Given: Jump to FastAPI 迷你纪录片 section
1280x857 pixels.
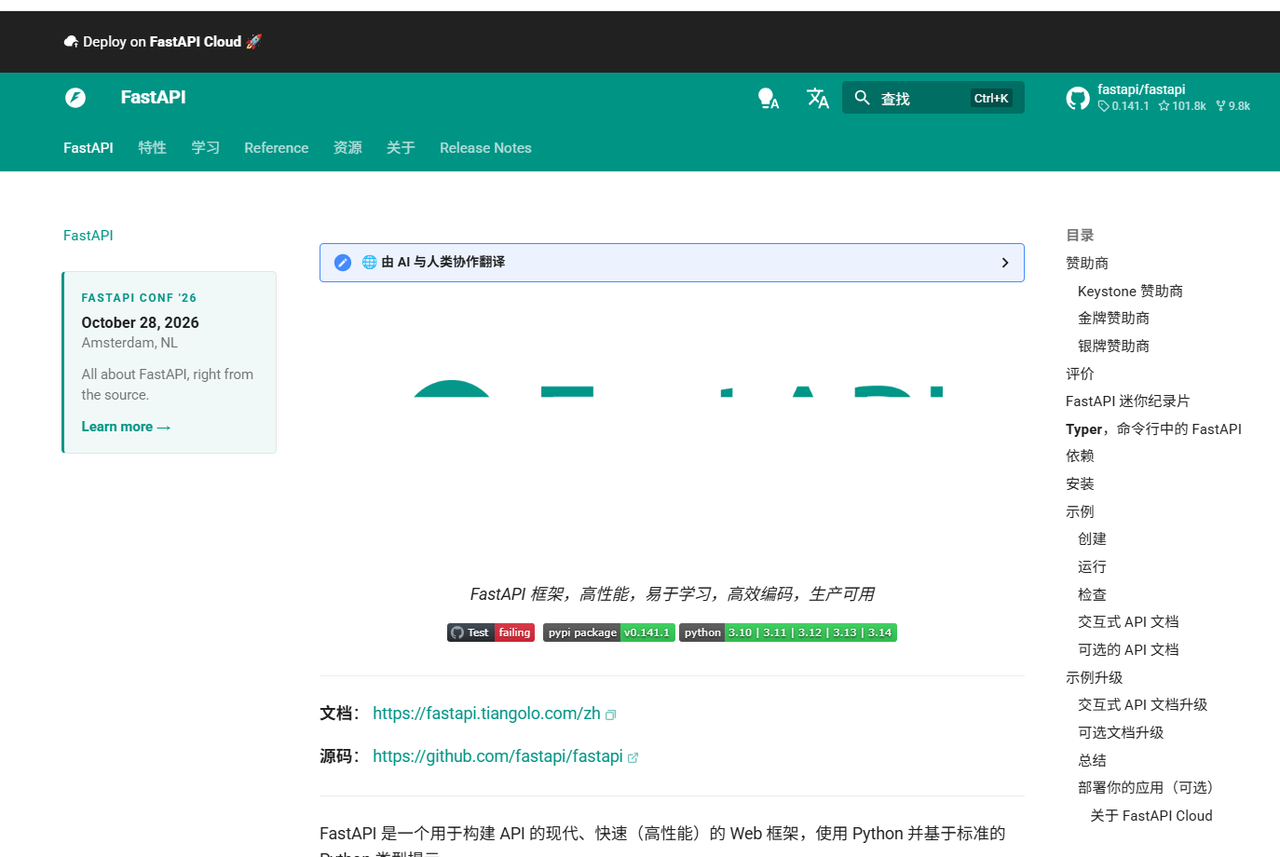Looking at the screenshot, I should tap(1128, 401).
